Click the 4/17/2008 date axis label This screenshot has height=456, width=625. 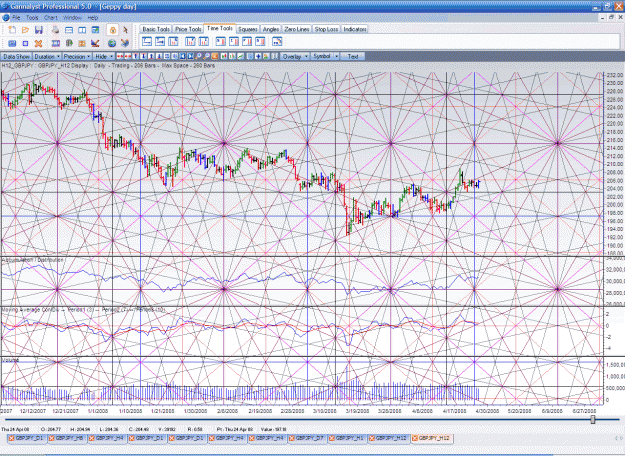[x=455, y=411]
